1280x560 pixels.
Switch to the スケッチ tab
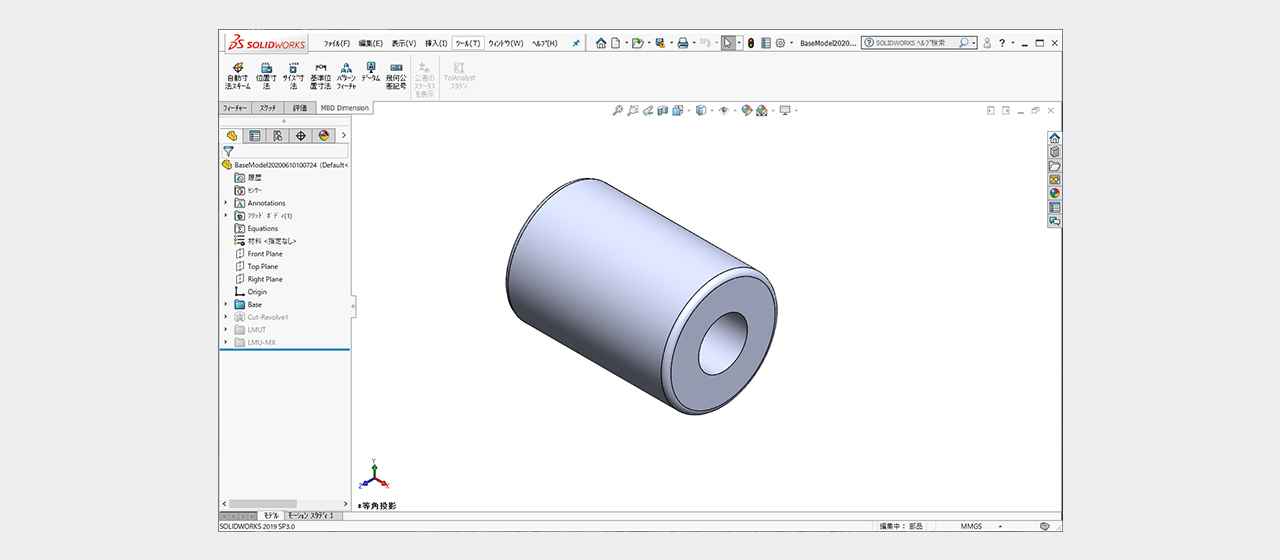(x=267, y=108)
